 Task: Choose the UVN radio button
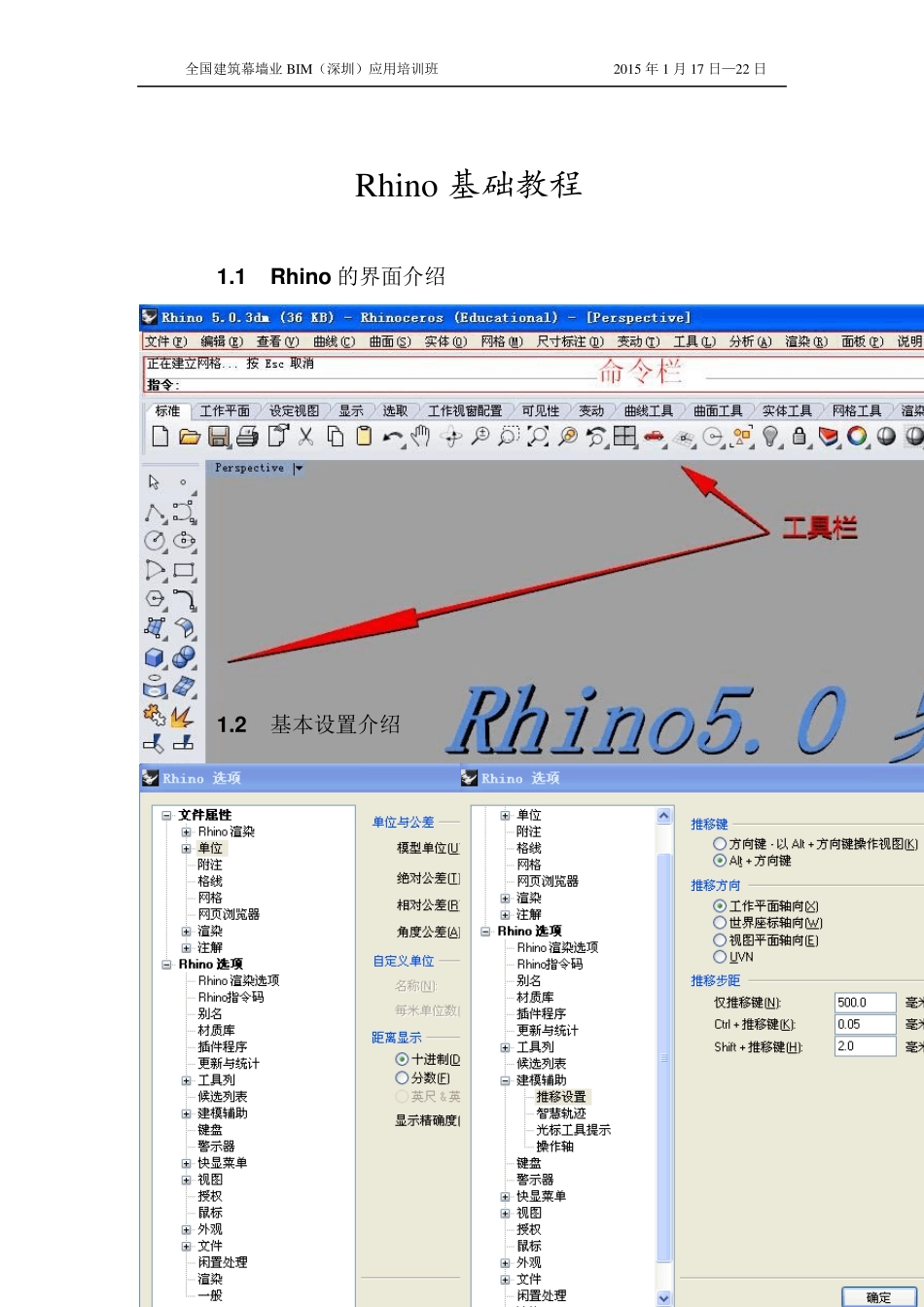click(720, 957)
